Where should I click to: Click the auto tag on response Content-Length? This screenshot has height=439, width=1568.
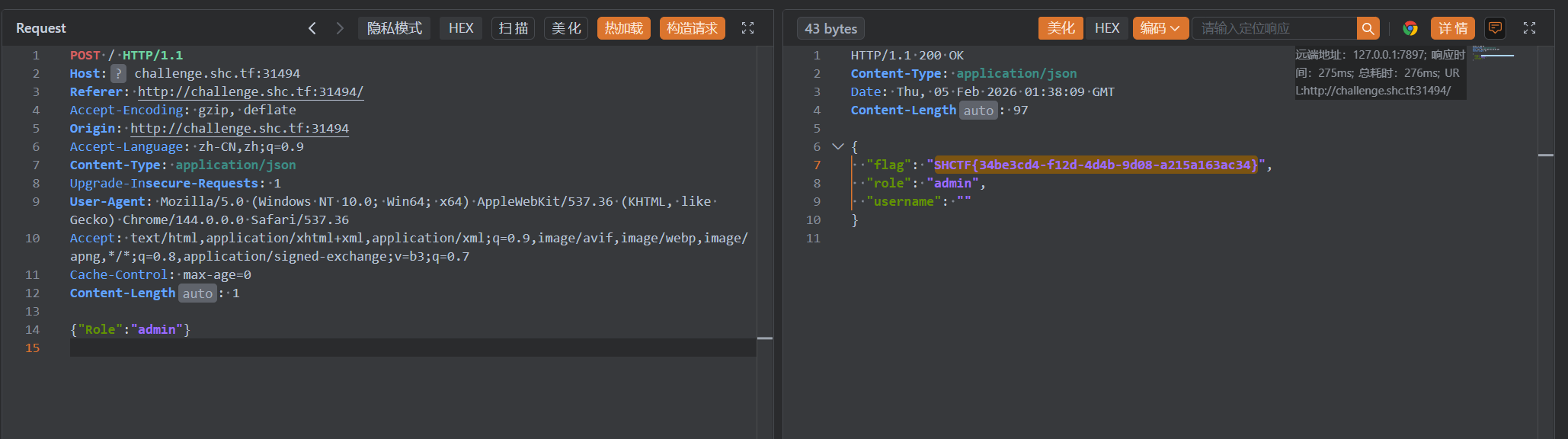[978, 111]
